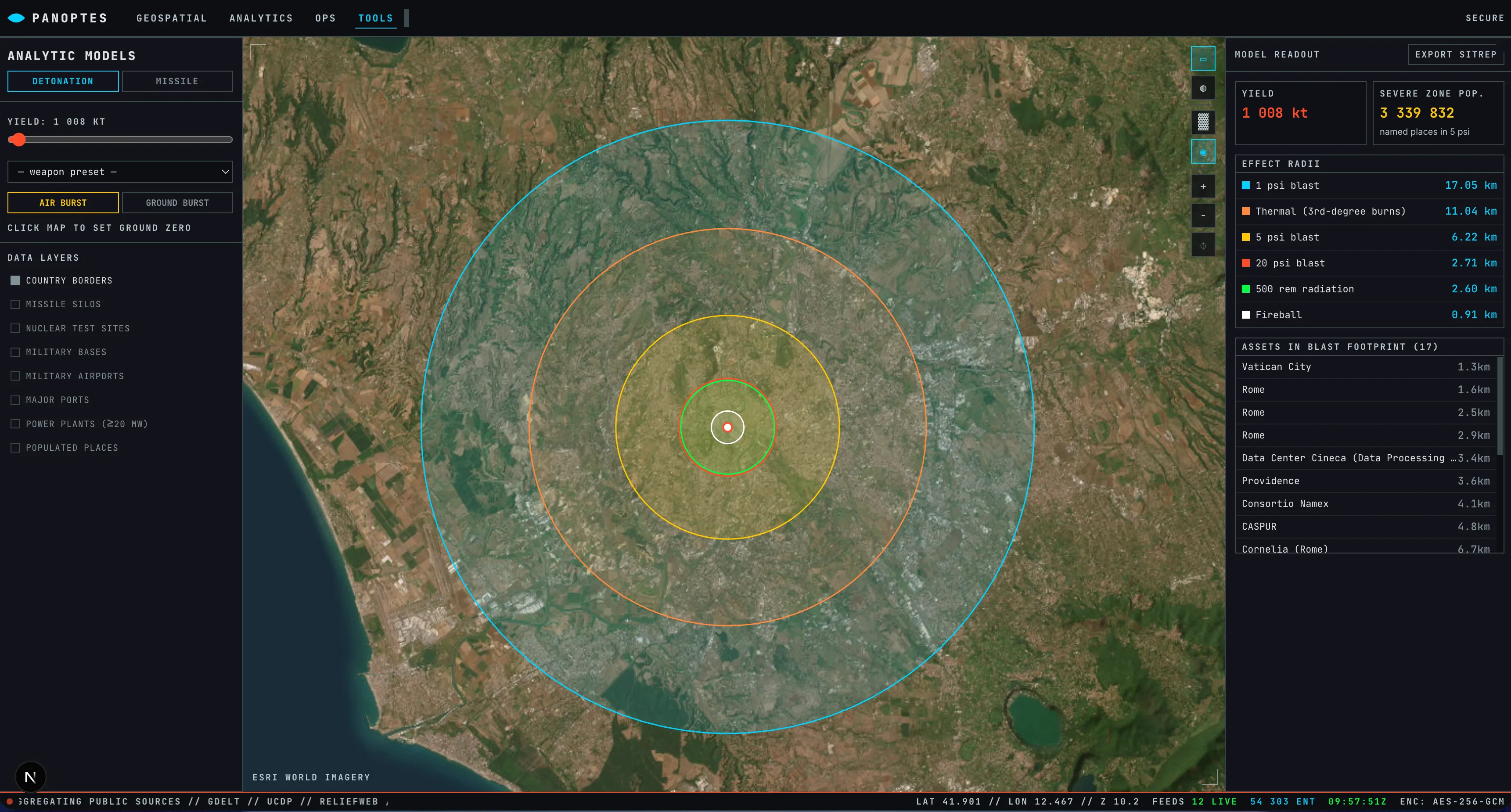Click the ground zero marker on the map

[727, 428]
